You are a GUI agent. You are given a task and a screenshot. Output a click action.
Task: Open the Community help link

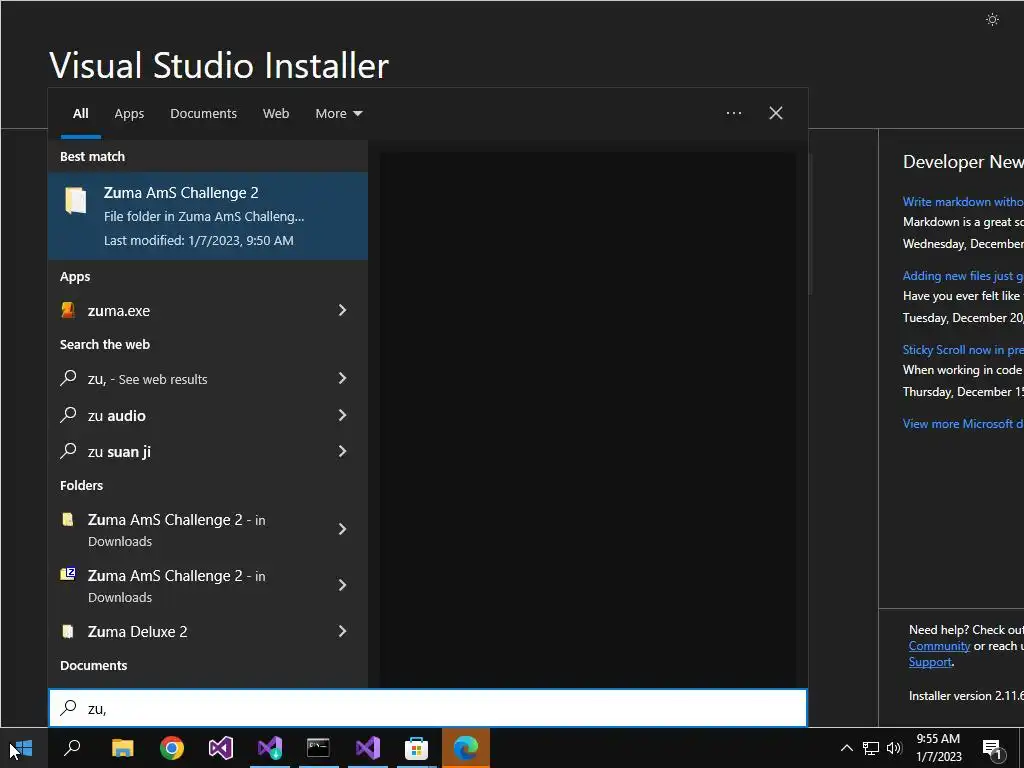939,646
